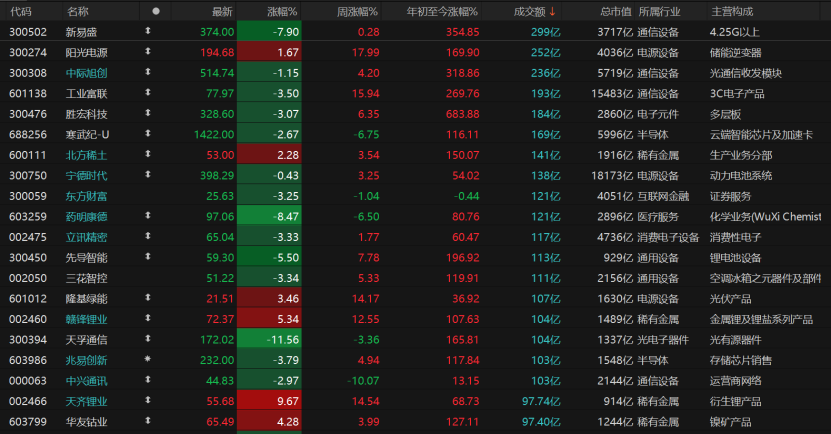Click the 所属行业 column header
831x434 pixels.
664,11
